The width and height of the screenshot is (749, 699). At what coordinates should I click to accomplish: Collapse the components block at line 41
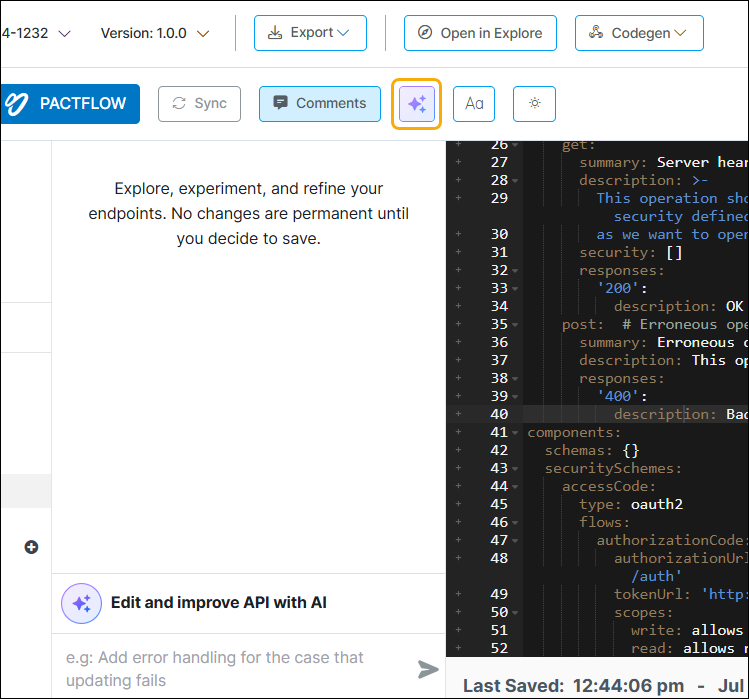tap(515, 433)
